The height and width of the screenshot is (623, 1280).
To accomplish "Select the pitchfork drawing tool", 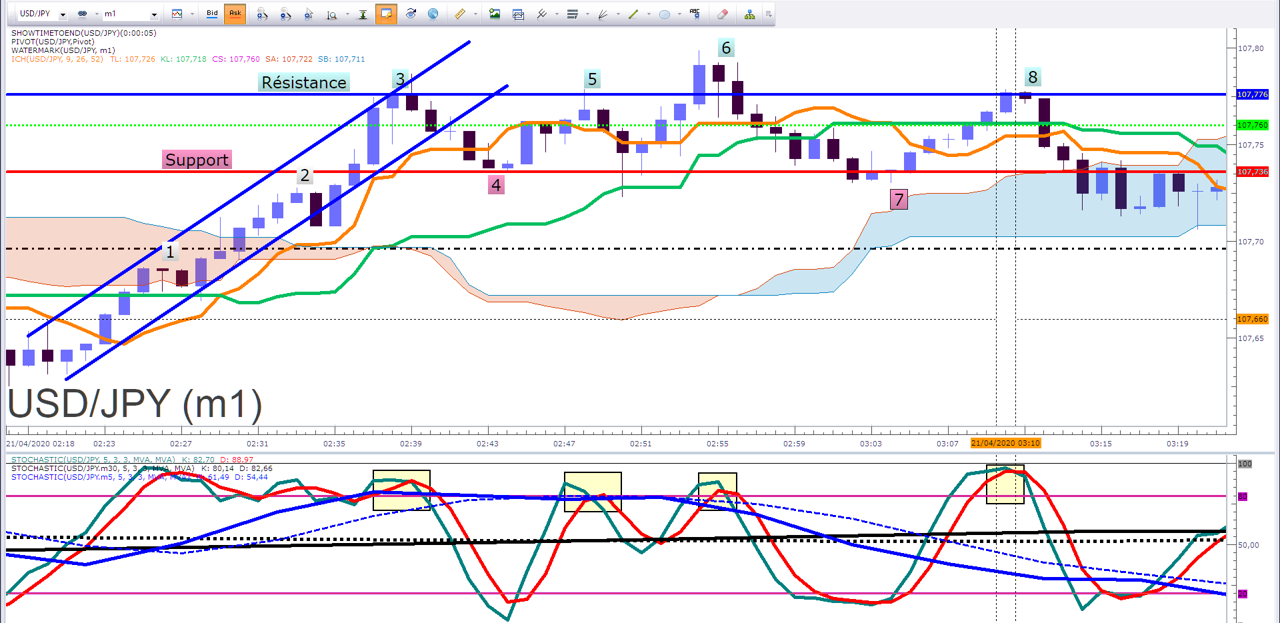I will 541,14.
